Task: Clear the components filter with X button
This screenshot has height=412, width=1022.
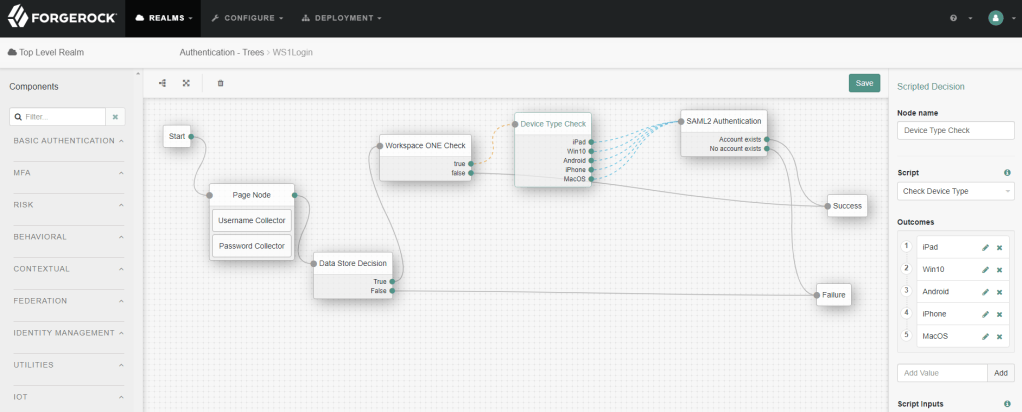Action: [115, 117]
